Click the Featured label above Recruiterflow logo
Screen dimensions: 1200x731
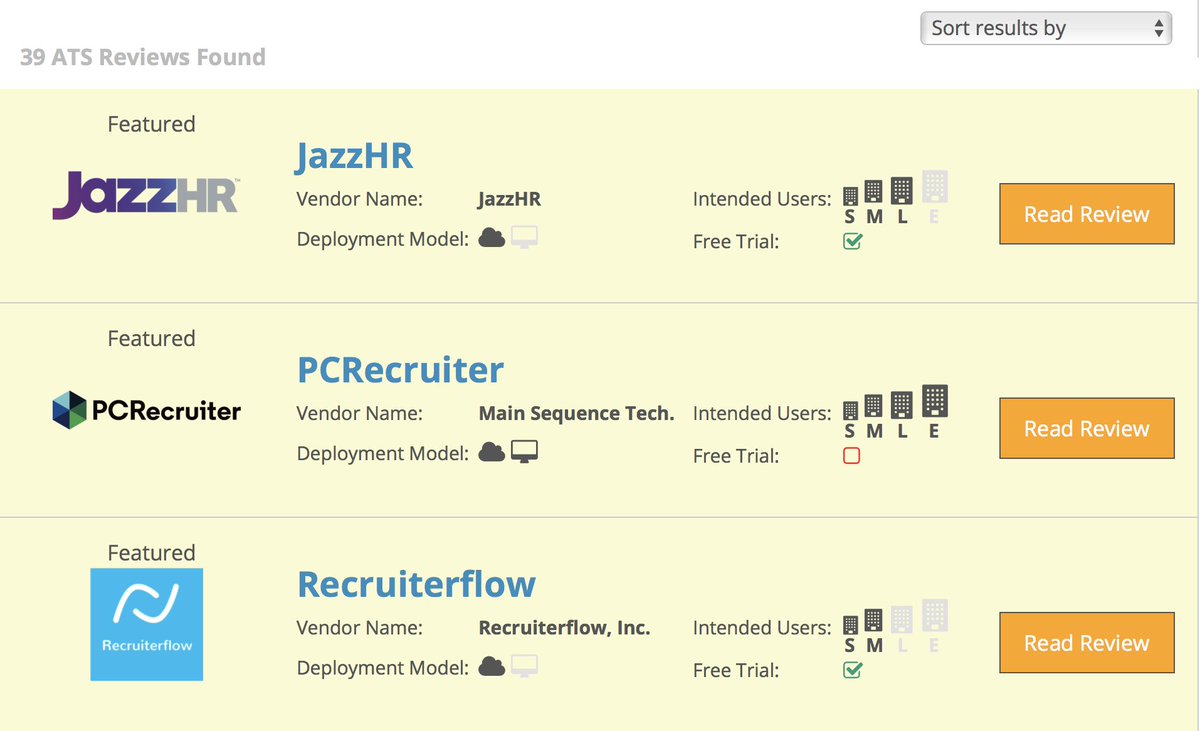(x=151, y=553)
